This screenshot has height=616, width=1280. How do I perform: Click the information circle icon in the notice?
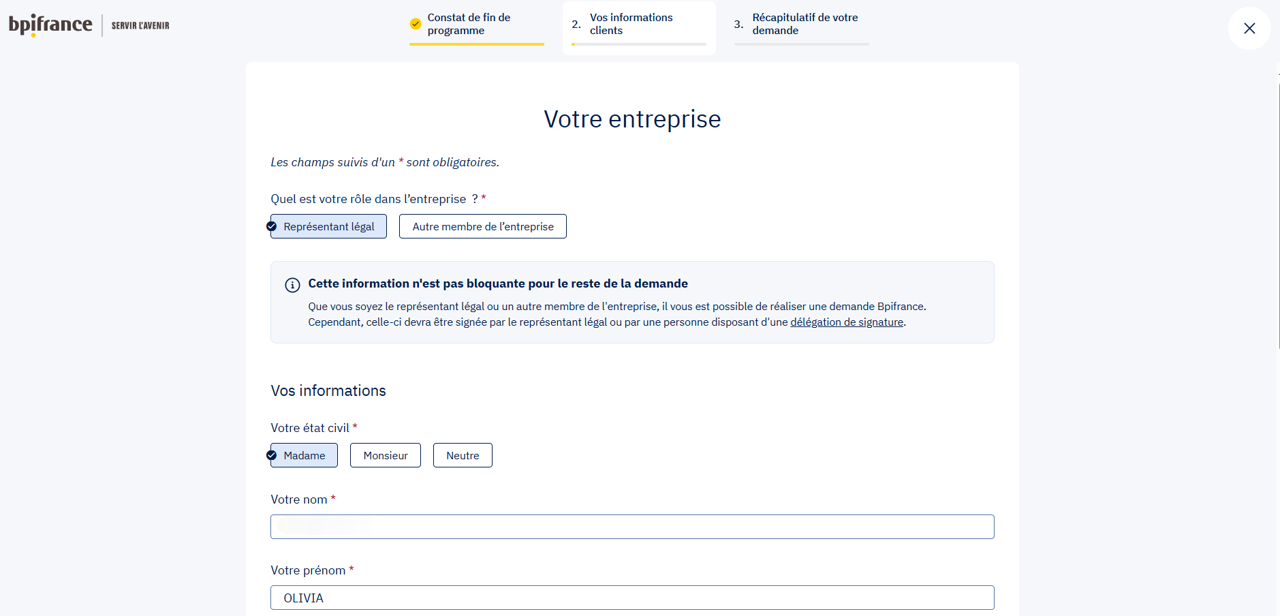[292, 285]
